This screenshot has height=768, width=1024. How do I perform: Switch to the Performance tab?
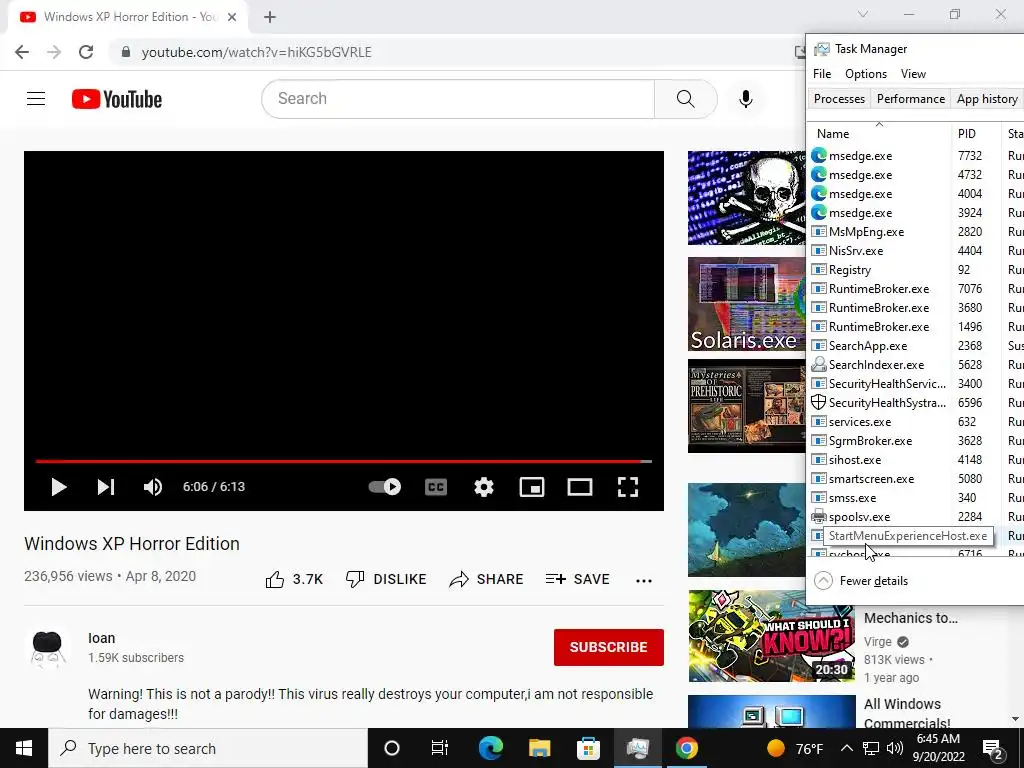910,99
